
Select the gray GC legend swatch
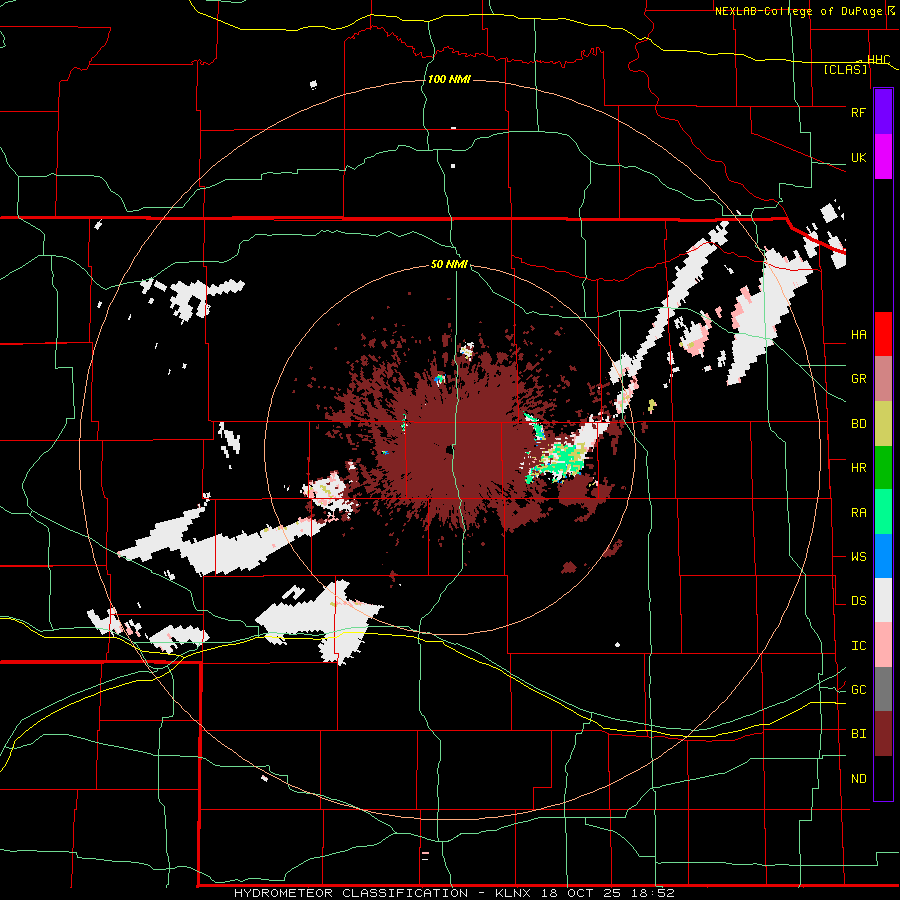coord(883,689)
